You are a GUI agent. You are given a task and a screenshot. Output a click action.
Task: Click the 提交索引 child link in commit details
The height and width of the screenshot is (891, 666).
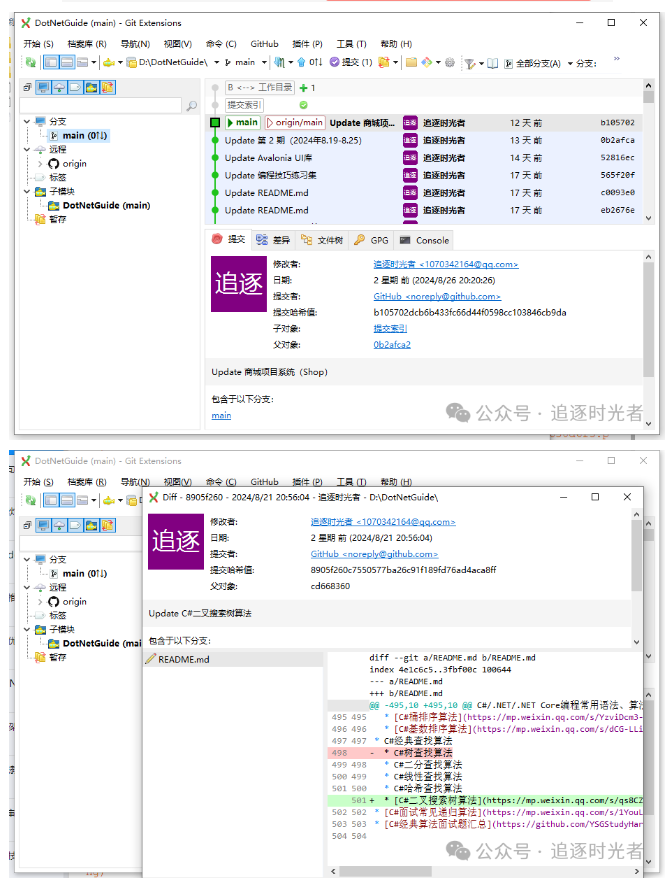(390, 328)
